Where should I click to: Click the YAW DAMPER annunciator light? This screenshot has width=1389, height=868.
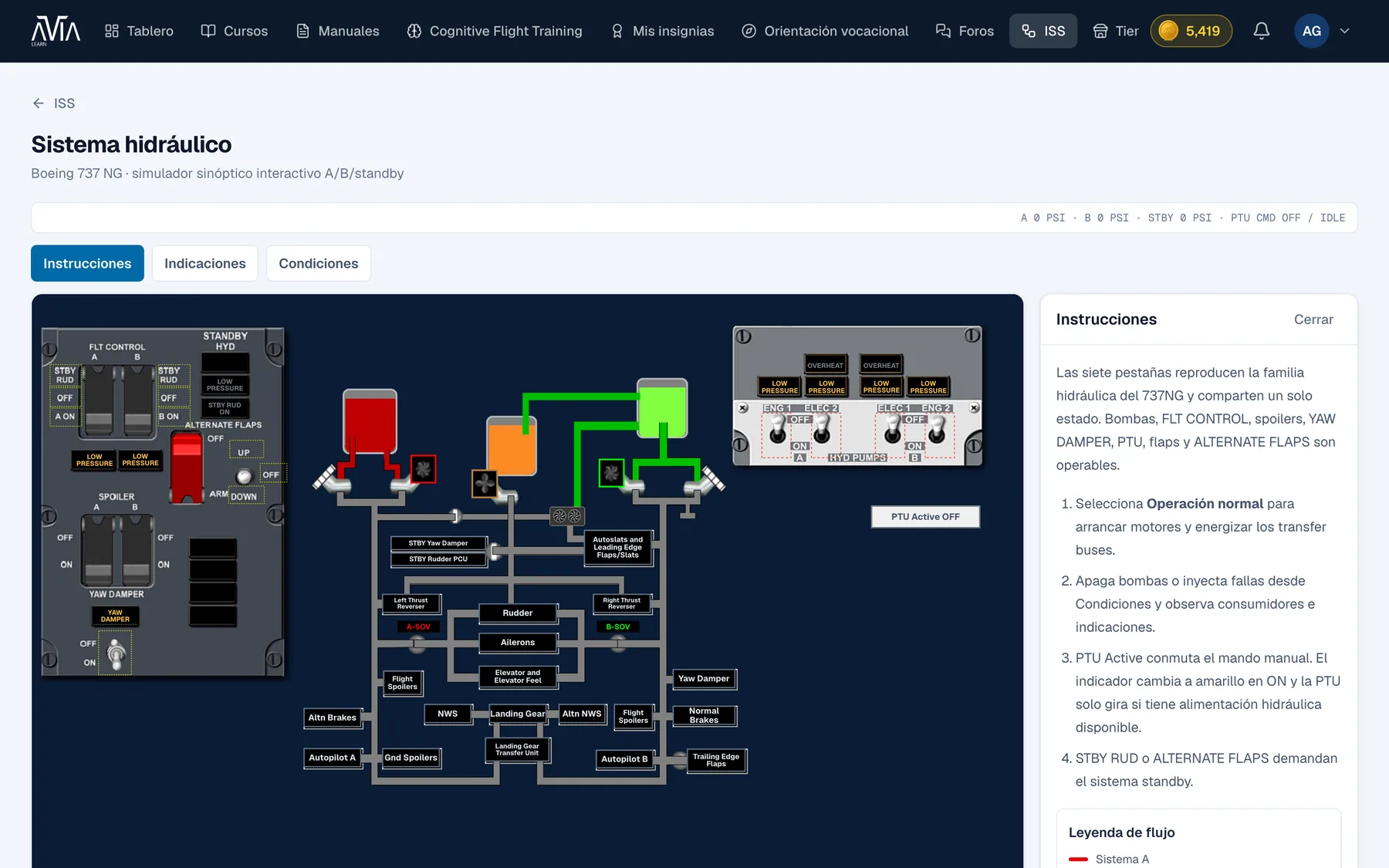pyautogui.click(x=115, y=616)
